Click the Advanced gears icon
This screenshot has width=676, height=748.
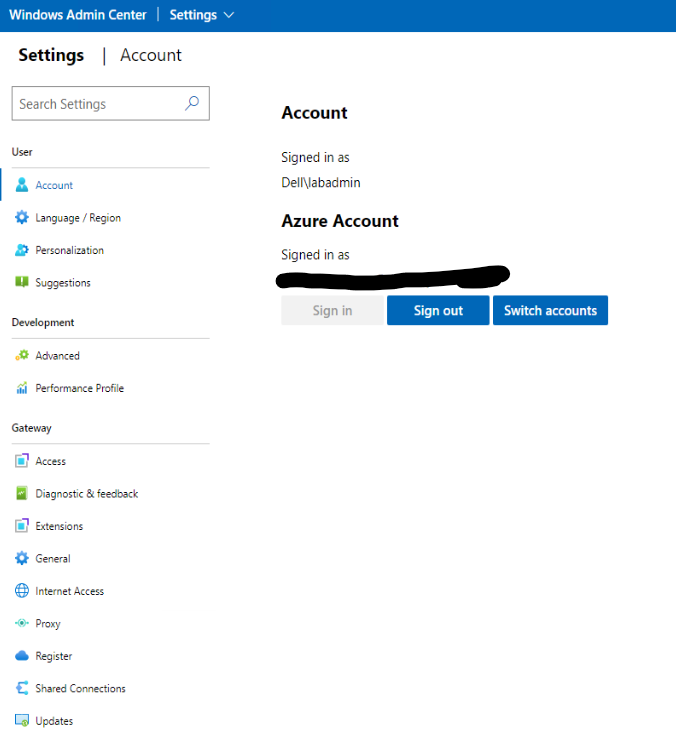[x=22, y=356]
